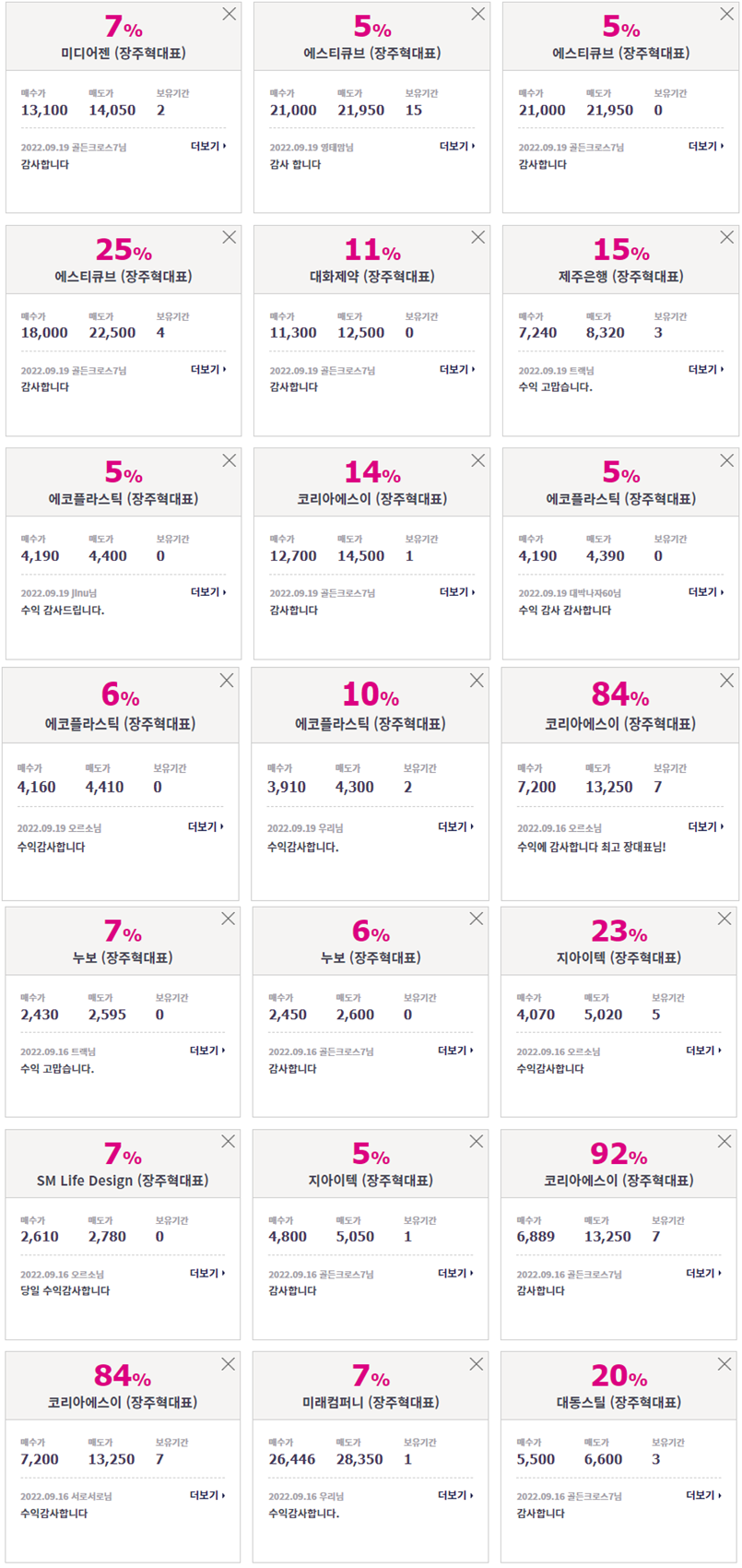Close the 미래컴퍼니 7% card

coord(477,1363)
